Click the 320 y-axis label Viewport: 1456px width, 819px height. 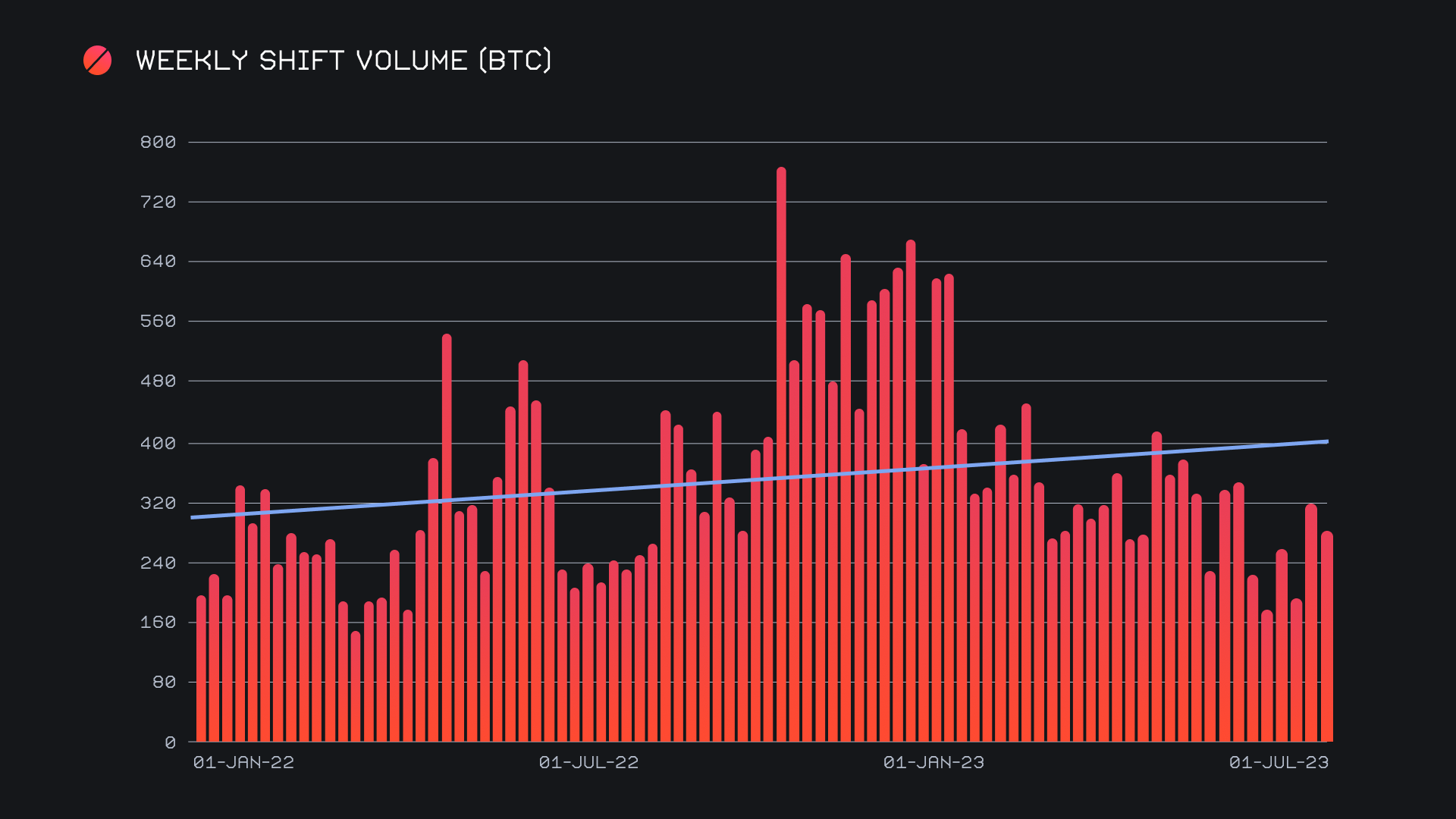click(158, 503)
